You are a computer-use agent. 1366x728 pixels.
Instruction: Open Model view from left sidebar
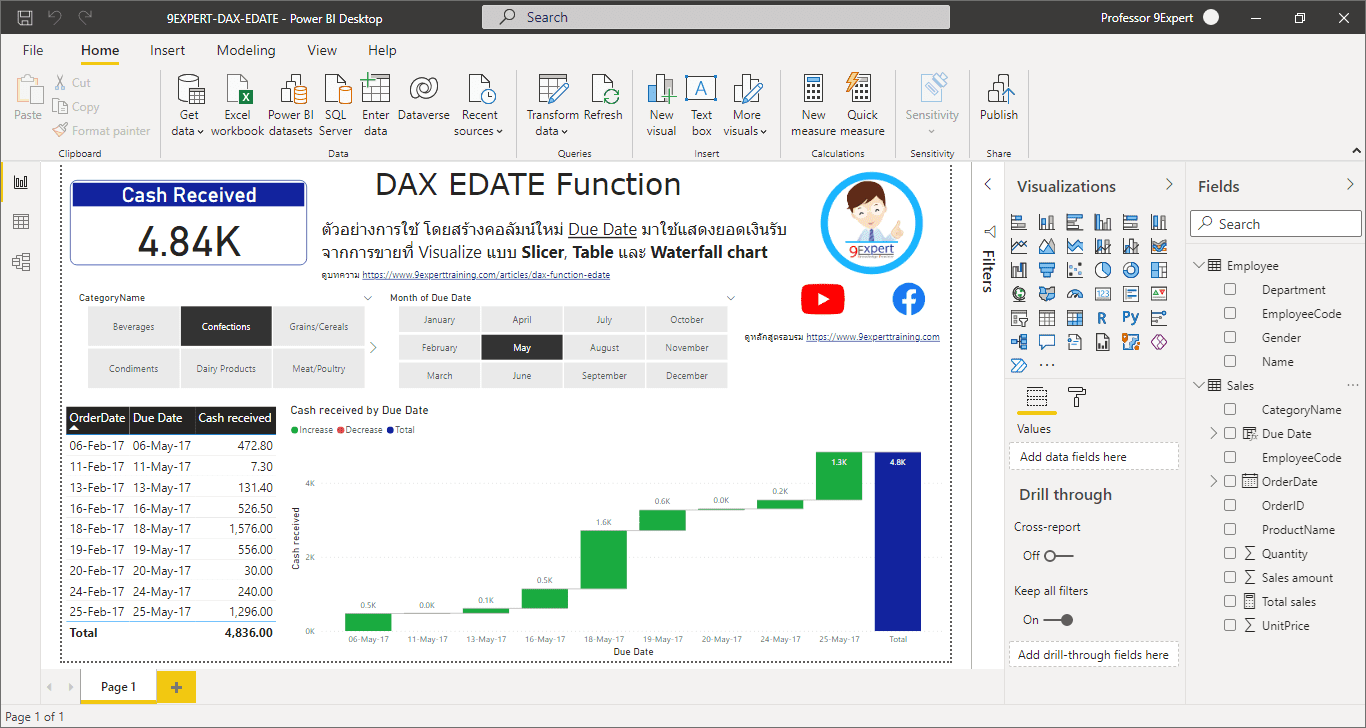pyautogui.click(x=22, y=261)
